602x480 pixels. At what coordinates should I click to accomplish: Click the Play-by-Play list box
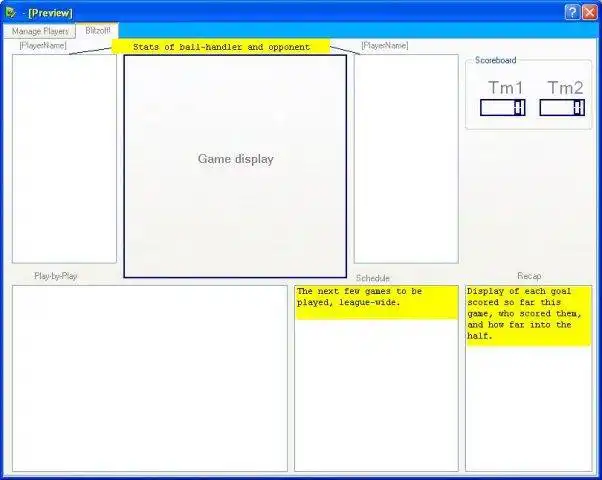(x=150, y=378)
